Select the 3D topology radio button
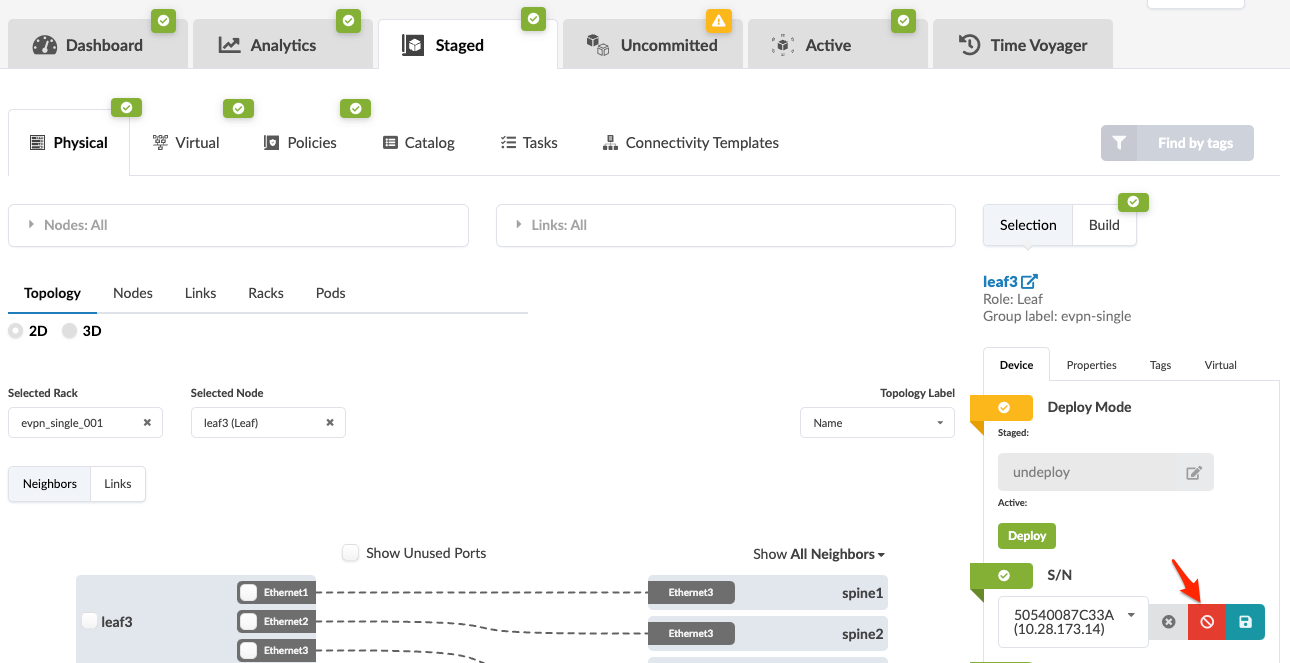The image size is (1290, 663). coord(70,331)
